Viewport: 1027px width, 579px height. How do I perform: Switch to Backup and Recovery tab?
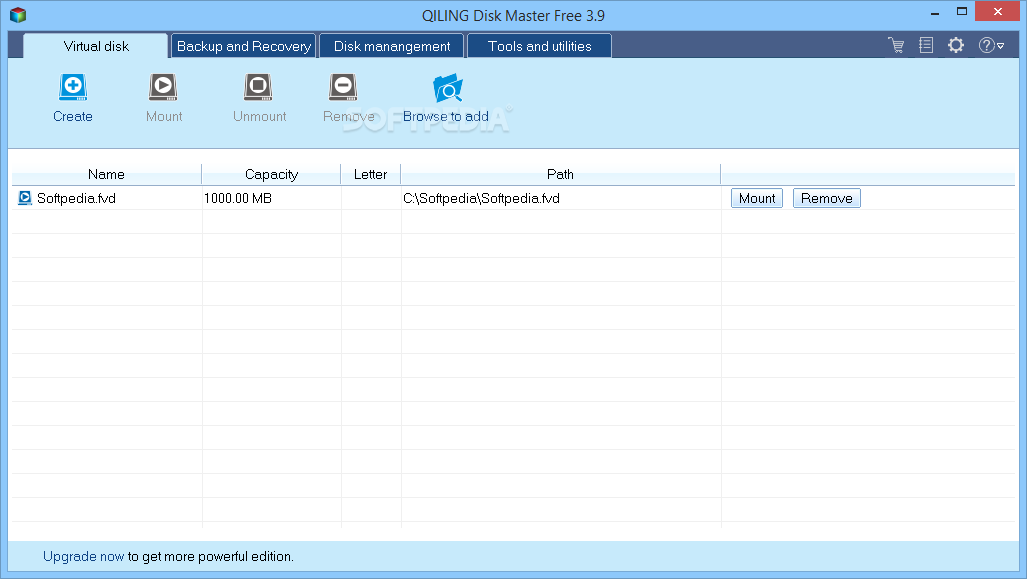coord(244,46)
